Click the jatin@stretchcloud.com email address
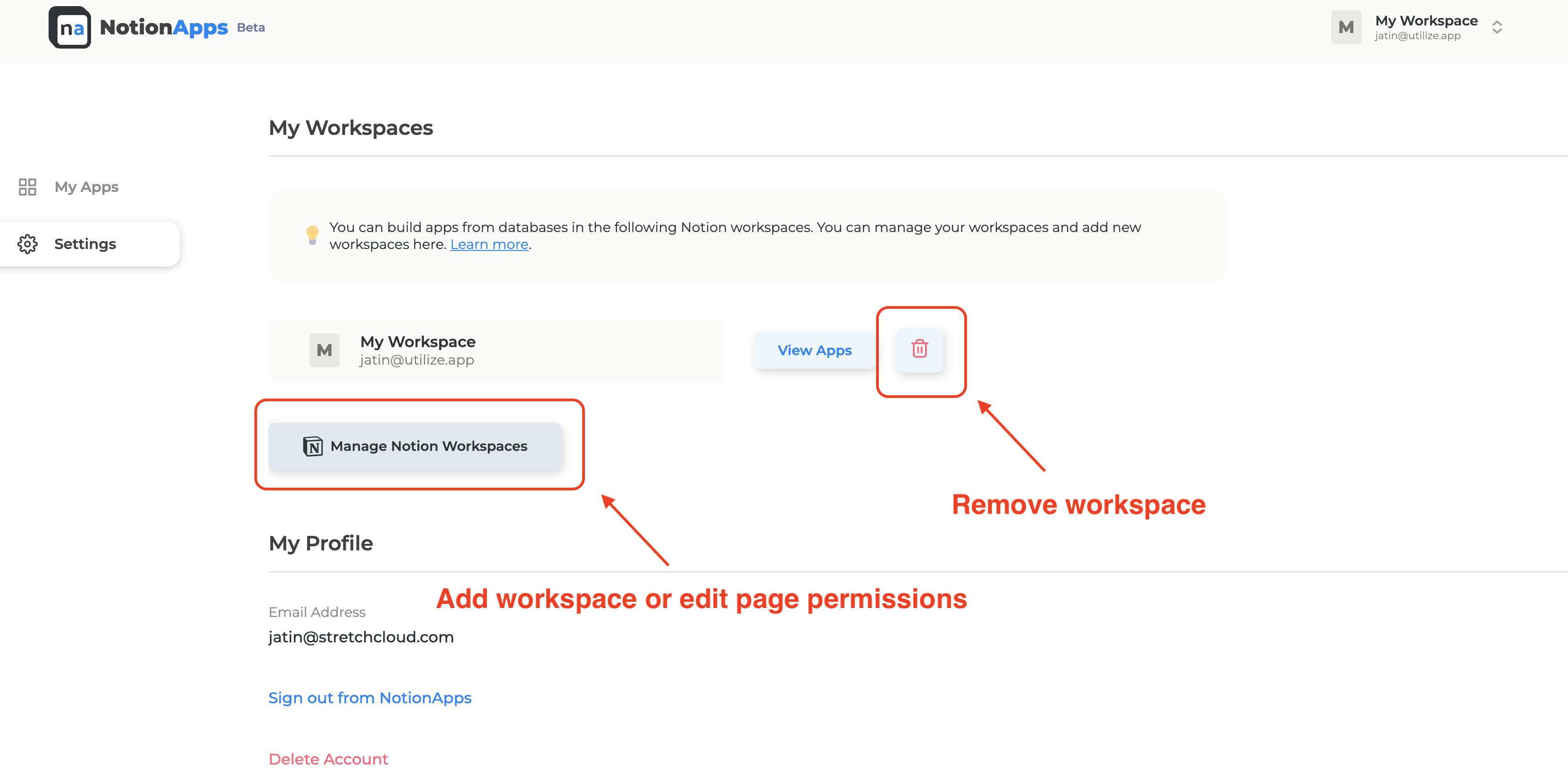The height and width of the screenshot is (782, 1568). pyautogui.click(x=361, y=637)
